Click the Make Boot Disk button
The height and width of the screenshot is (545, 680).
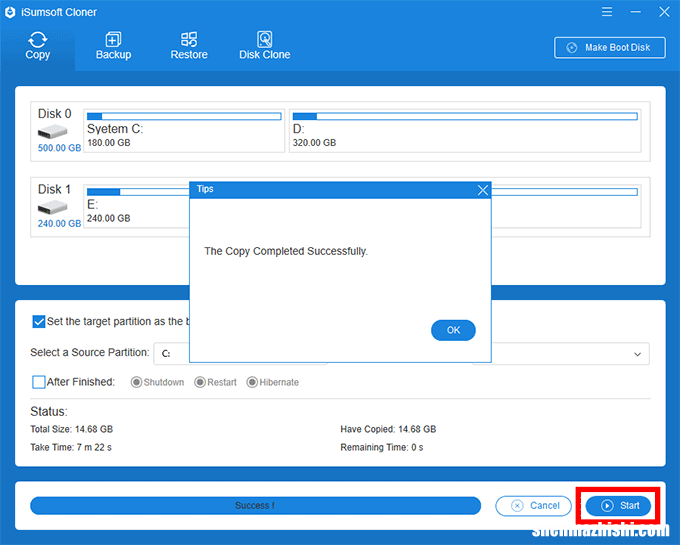(609, 47)
